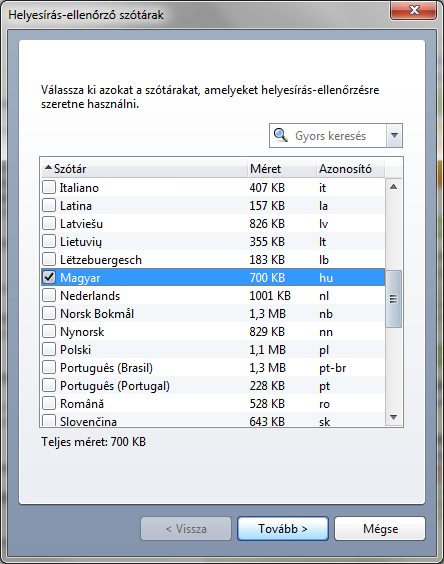Click the vertical scrollbar thumb
Screen dimensions: 444x564
click(394, 299)
